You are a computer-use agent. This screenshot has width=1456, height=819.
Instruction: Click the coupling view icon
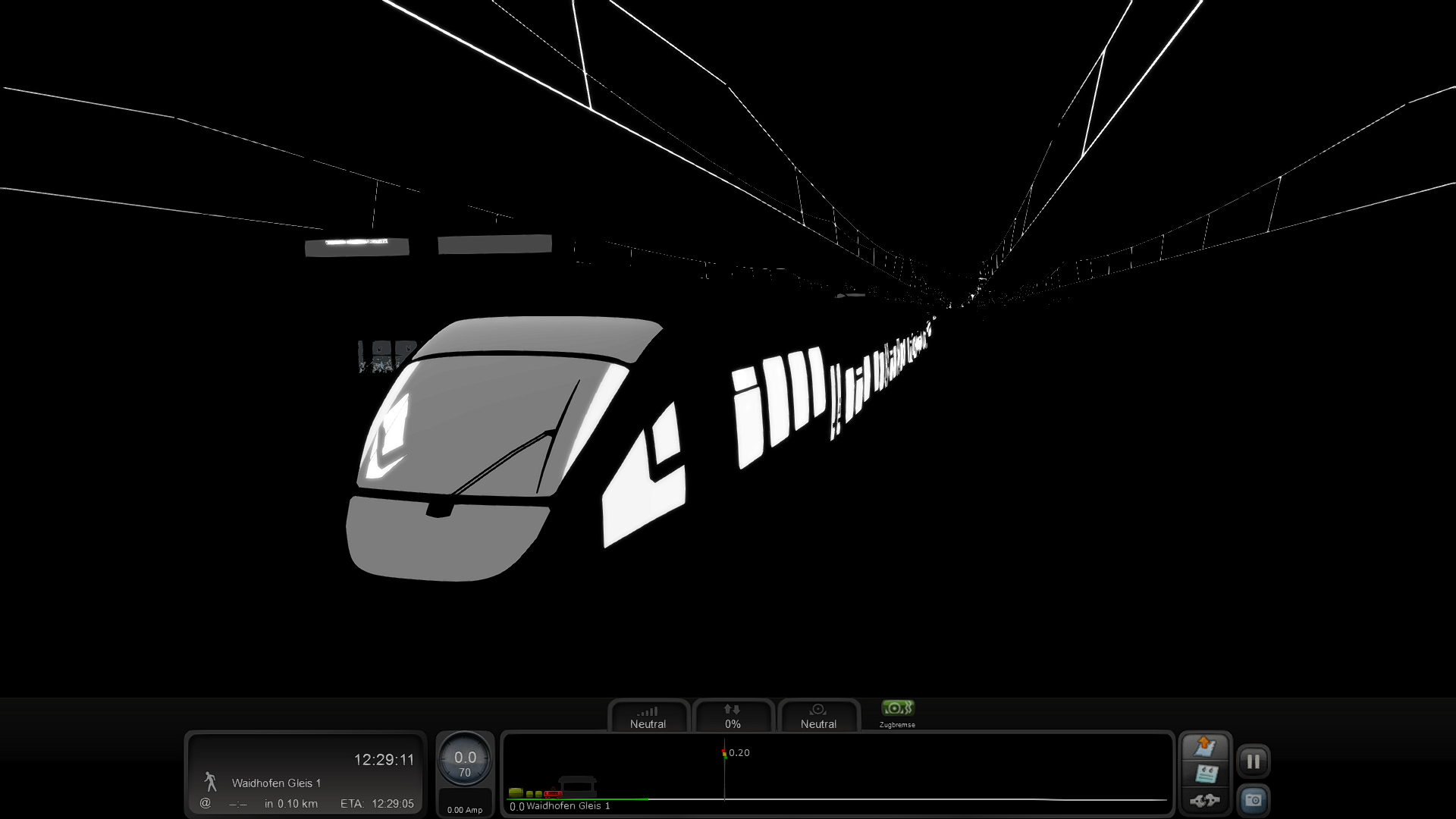[x=1205, y=800]
